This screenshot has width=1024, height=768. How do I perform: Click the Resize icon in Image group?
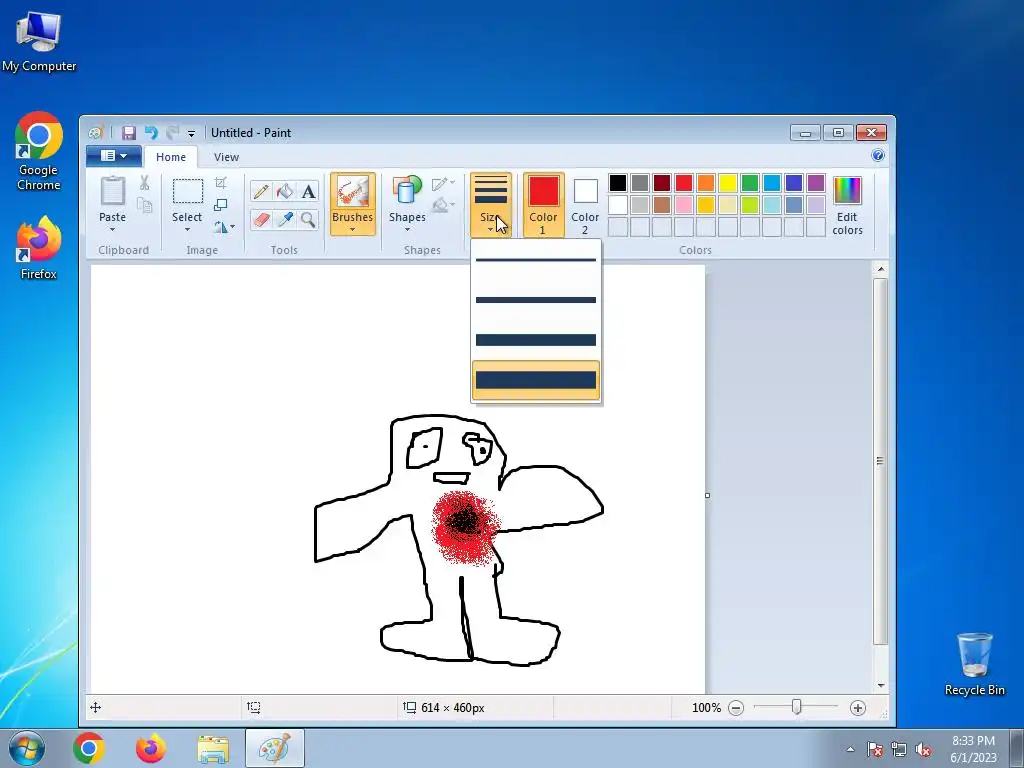tap(221, 205)
